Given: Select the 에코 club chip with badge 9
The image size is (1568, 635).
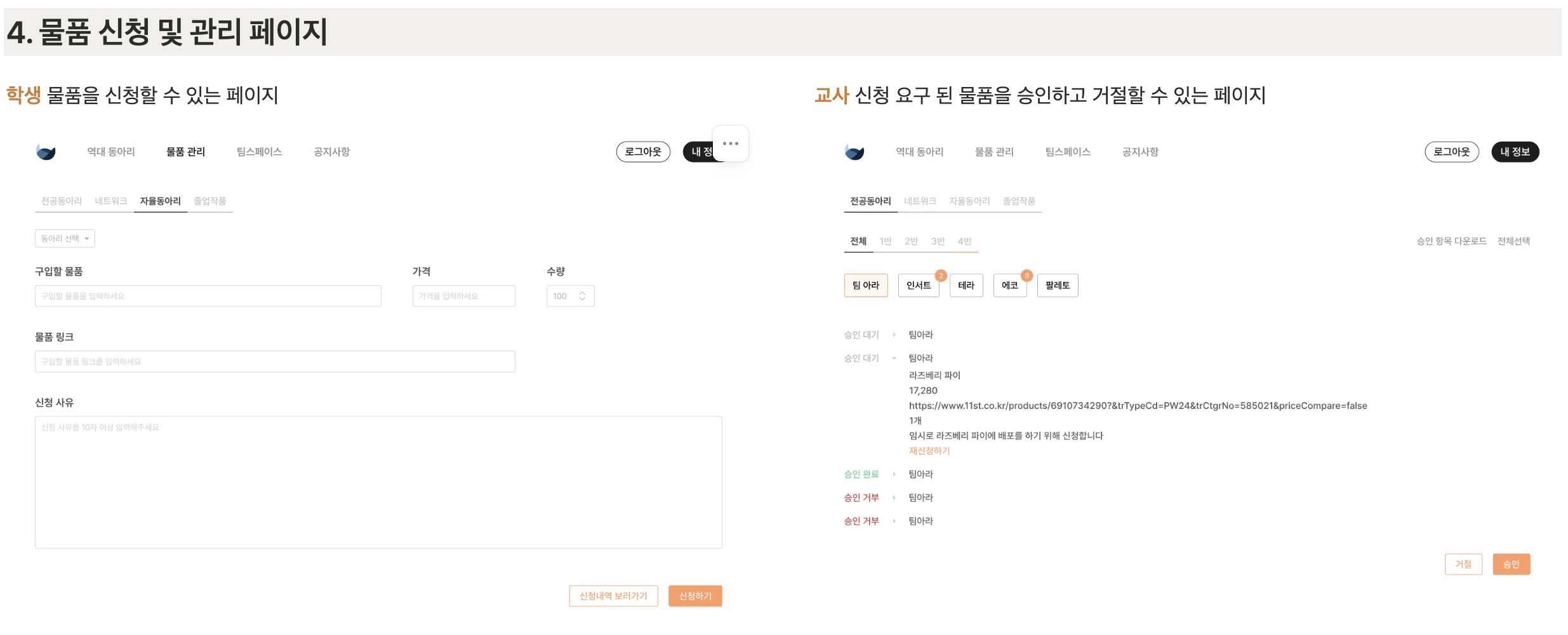Looking at the screenshot, I should tap(1009, 286).
